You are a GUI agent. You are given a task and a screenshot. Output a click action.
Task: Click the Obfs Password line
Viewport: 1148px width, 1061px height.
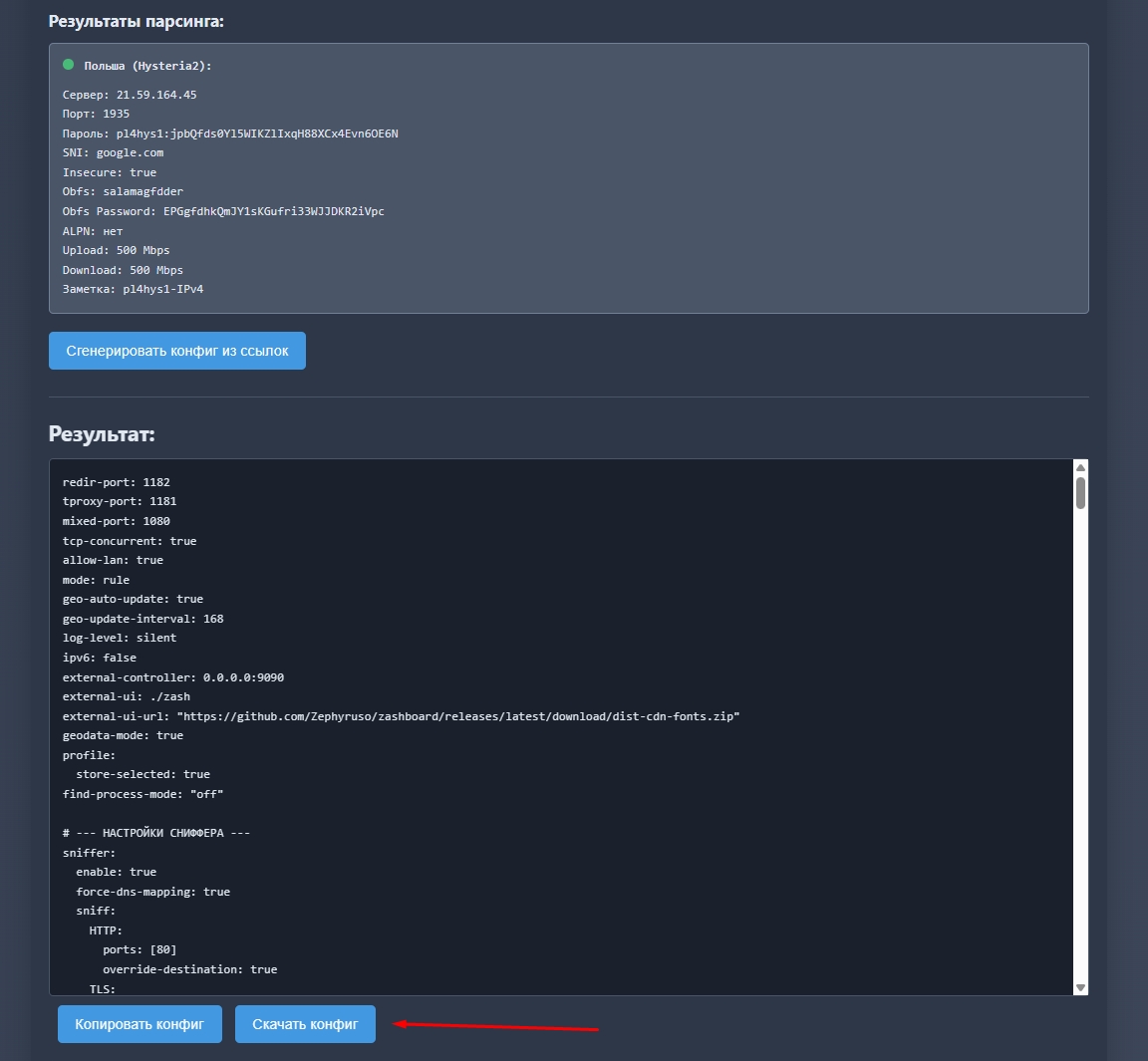(223, 211)
